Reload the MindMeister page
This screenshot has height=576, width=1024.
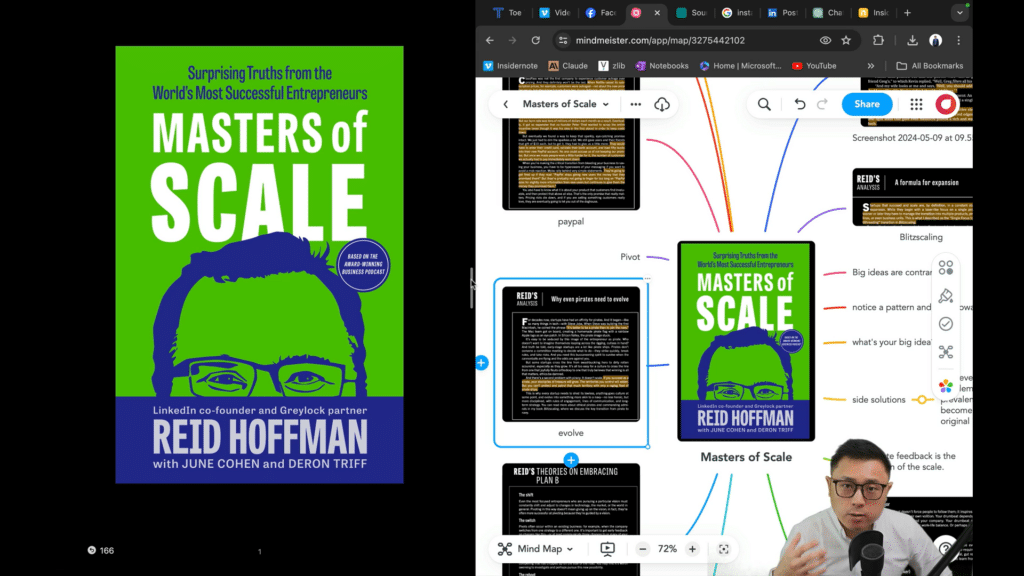(536, 40)
